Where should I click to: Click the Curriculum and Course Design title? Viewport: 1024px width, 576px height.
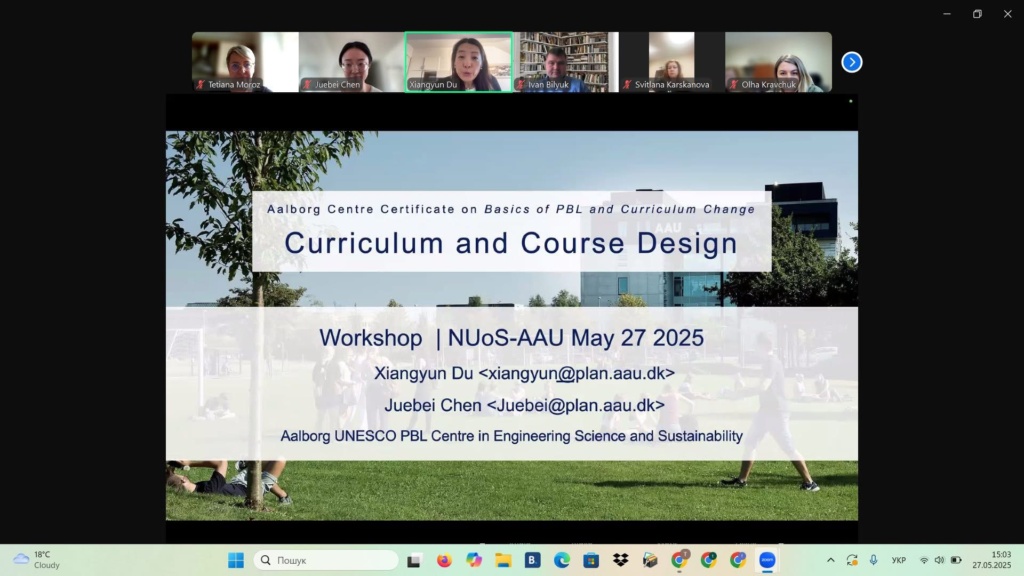pos(511,244)
